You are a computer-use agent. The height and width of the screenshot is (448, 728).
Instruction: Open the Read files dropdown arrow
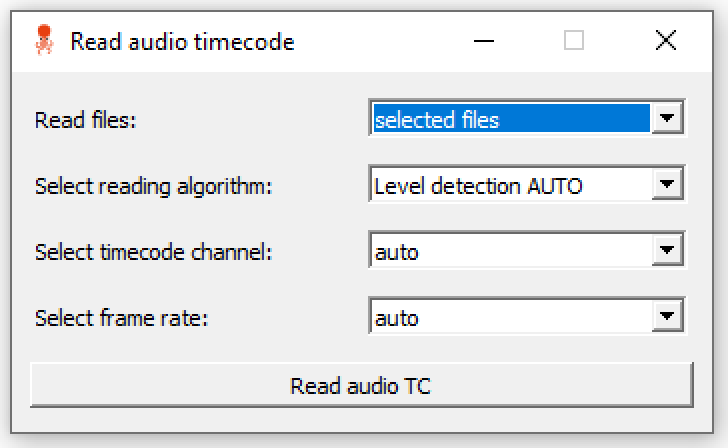click(x=667, y=120)
